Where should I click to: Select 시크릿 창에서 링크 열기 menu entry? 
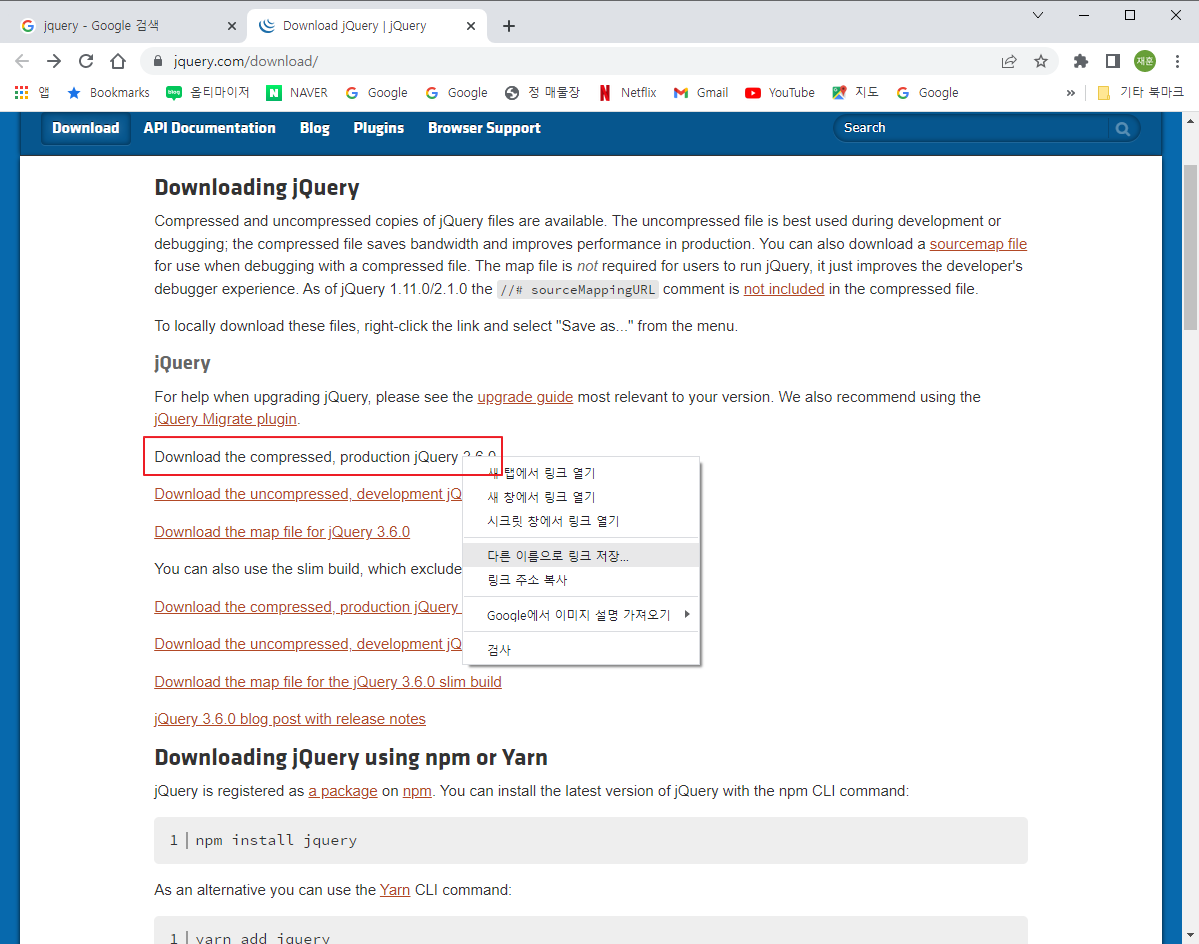pos(581,521)
